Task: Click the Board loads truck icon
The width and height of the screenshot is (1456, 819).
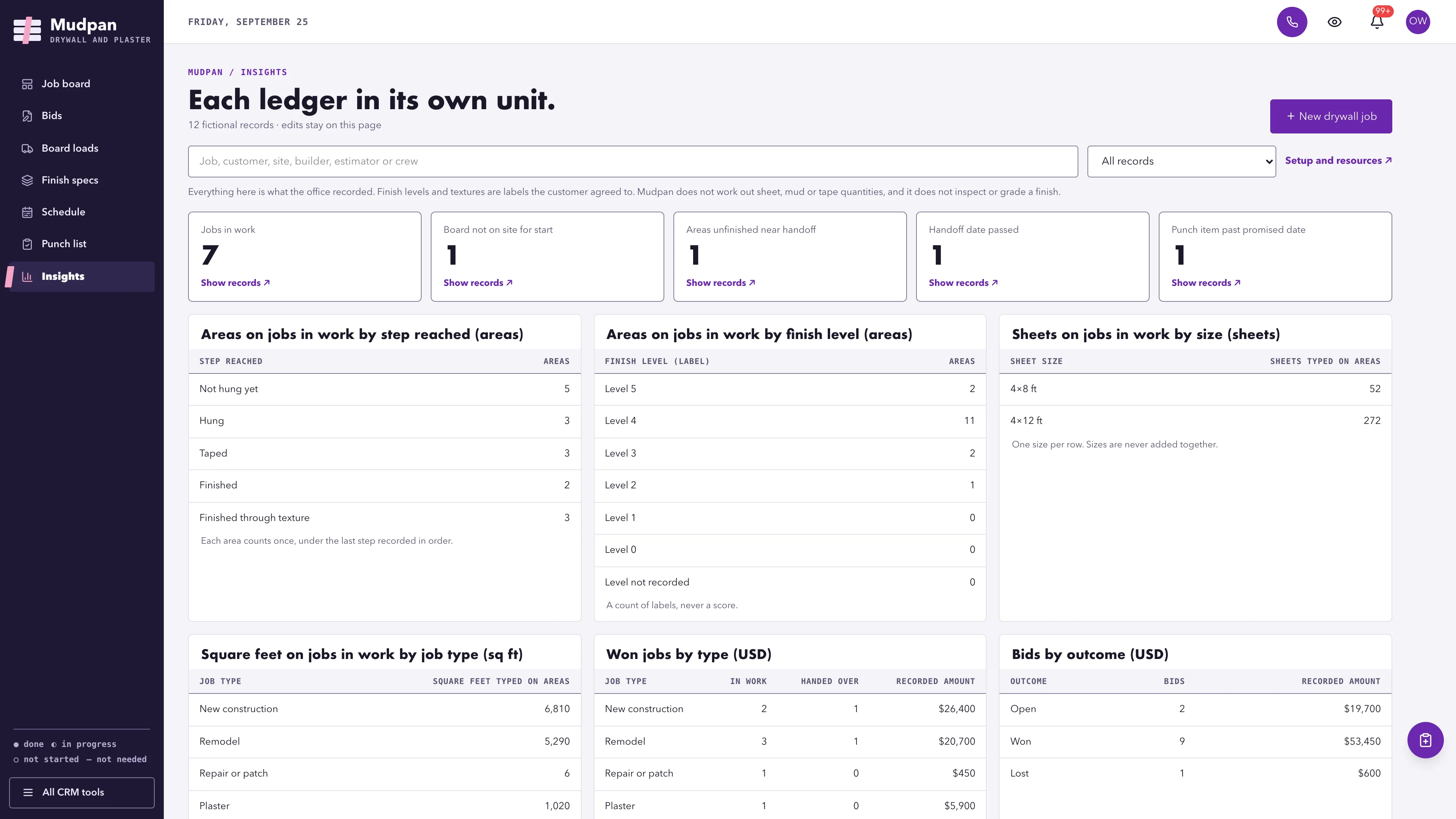Action: click(27, 149)
